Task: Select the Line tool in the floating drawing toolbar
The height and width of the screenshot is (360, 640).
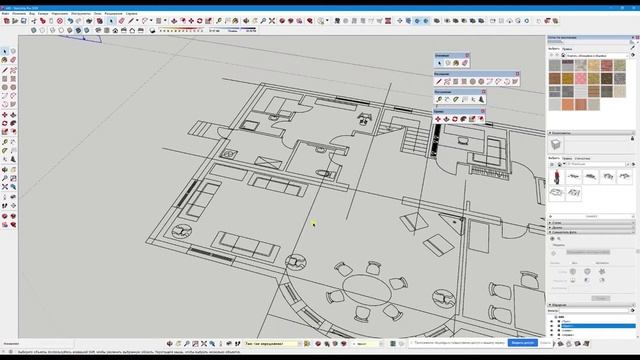Action: point(439,82)
